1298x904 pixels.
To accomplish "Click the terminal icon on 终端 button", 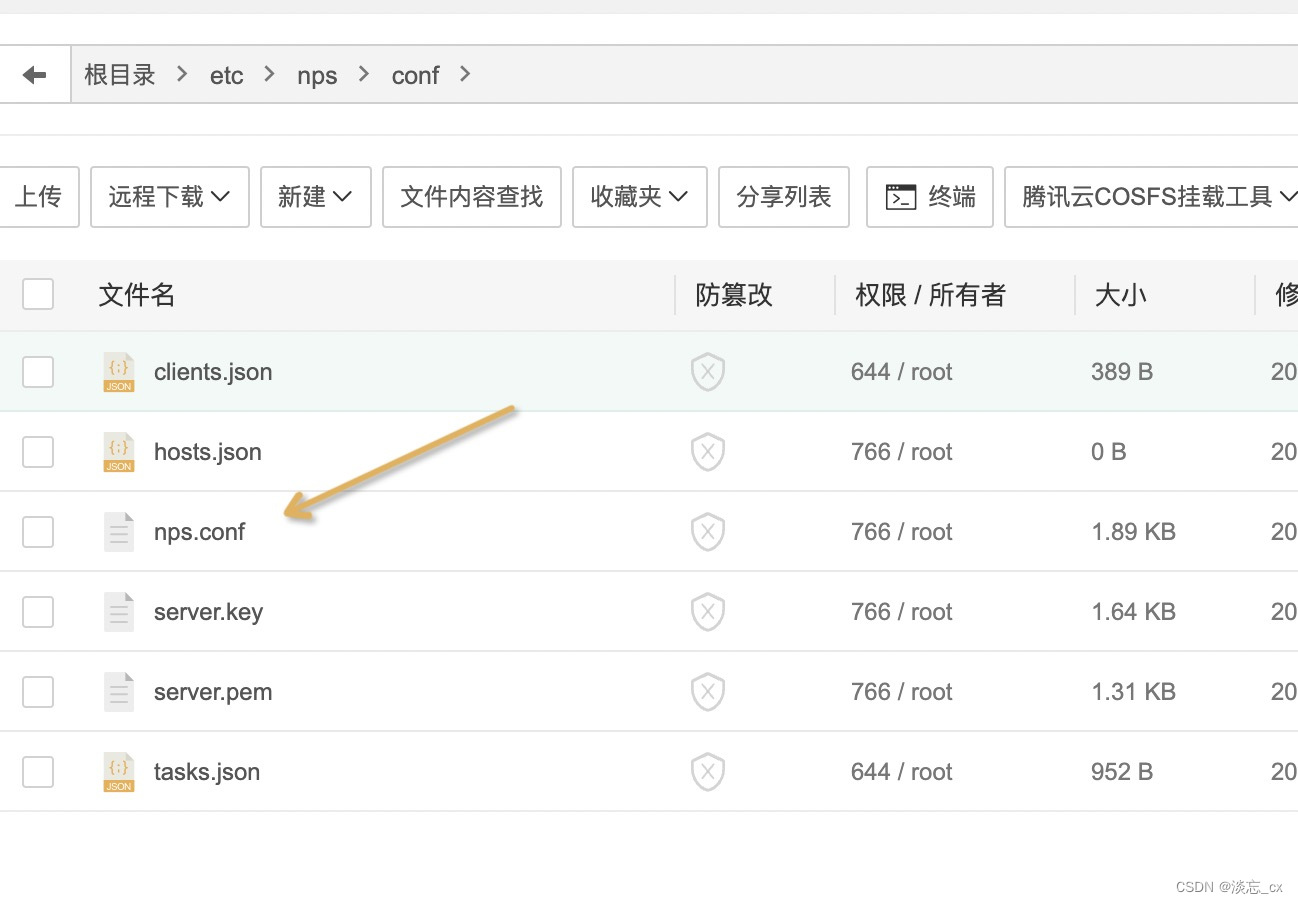I will click(901, 197).
